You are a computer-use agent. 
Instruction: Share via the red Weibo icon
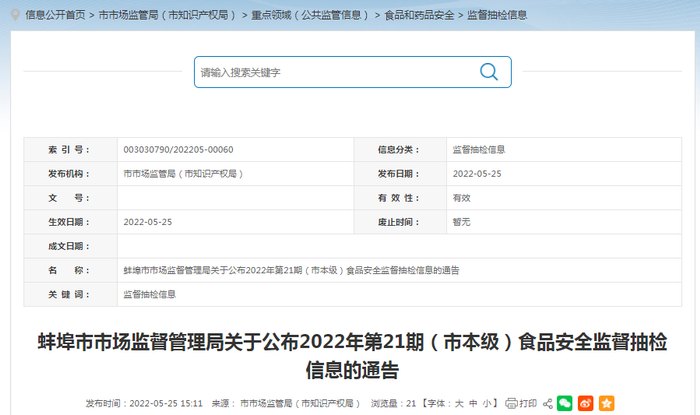[586, 403]
